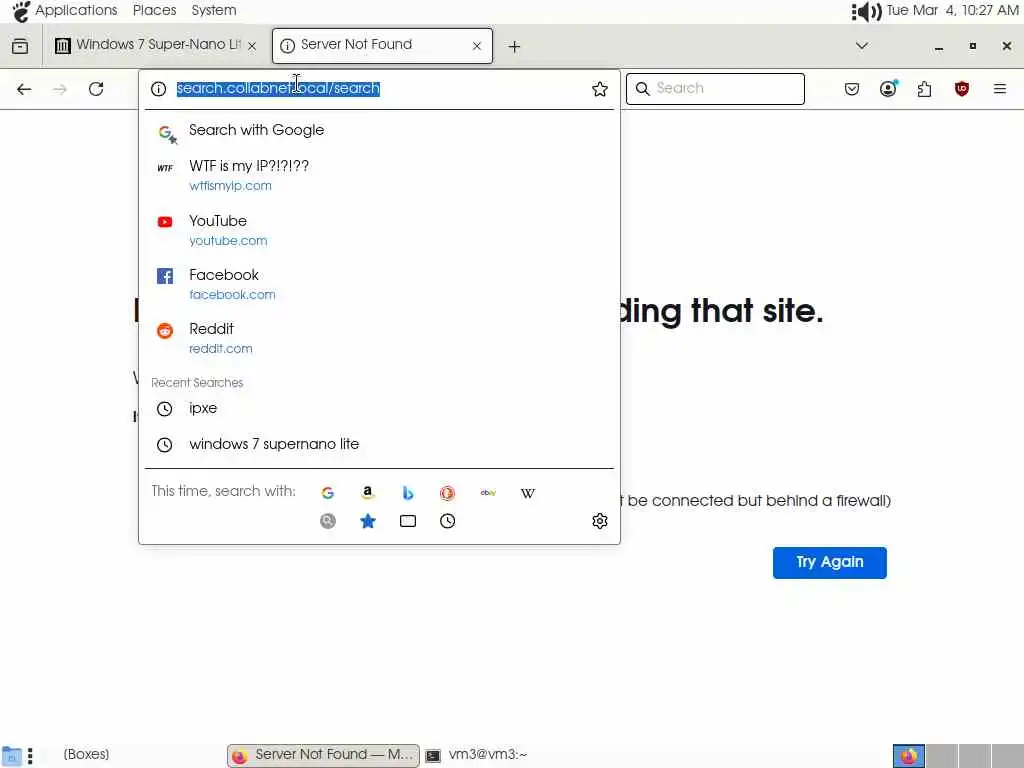The image size is (1024, 768).
Task: Search this time with DuckDuckGo icon
Action: click(x=447, y=493)
